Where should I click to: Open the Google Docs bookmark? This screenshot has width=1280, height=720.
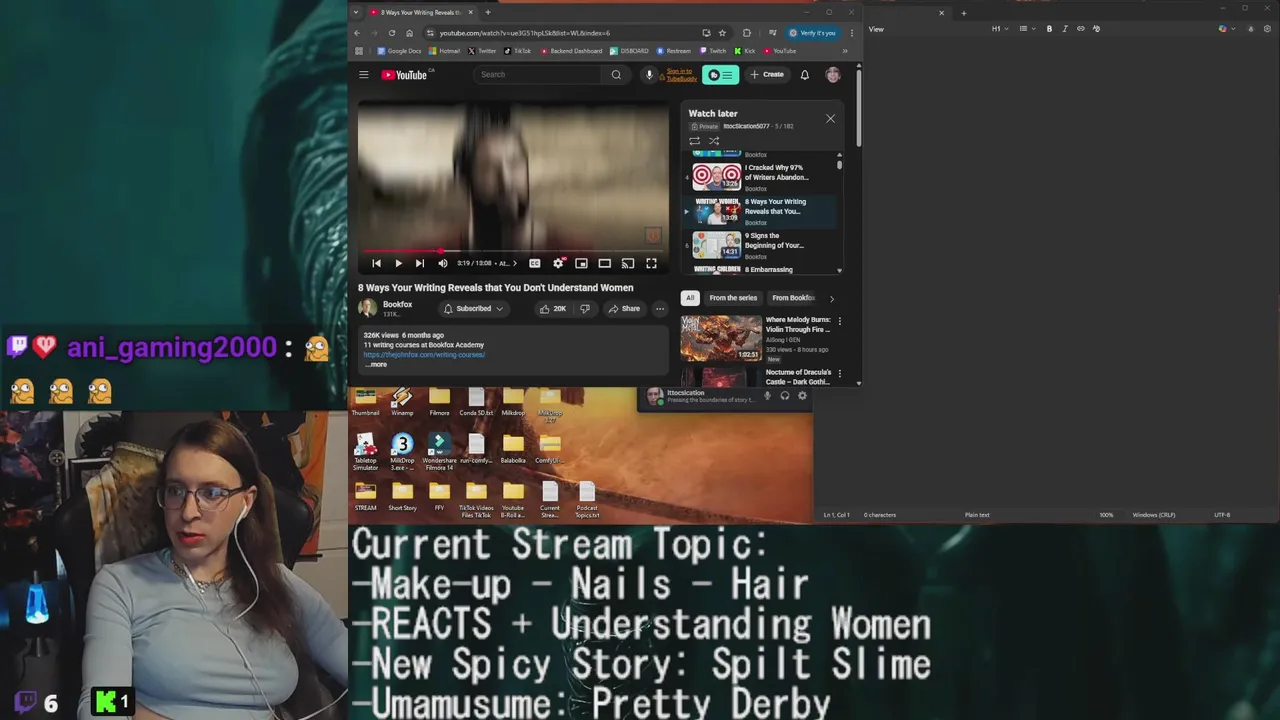point(400,51)
